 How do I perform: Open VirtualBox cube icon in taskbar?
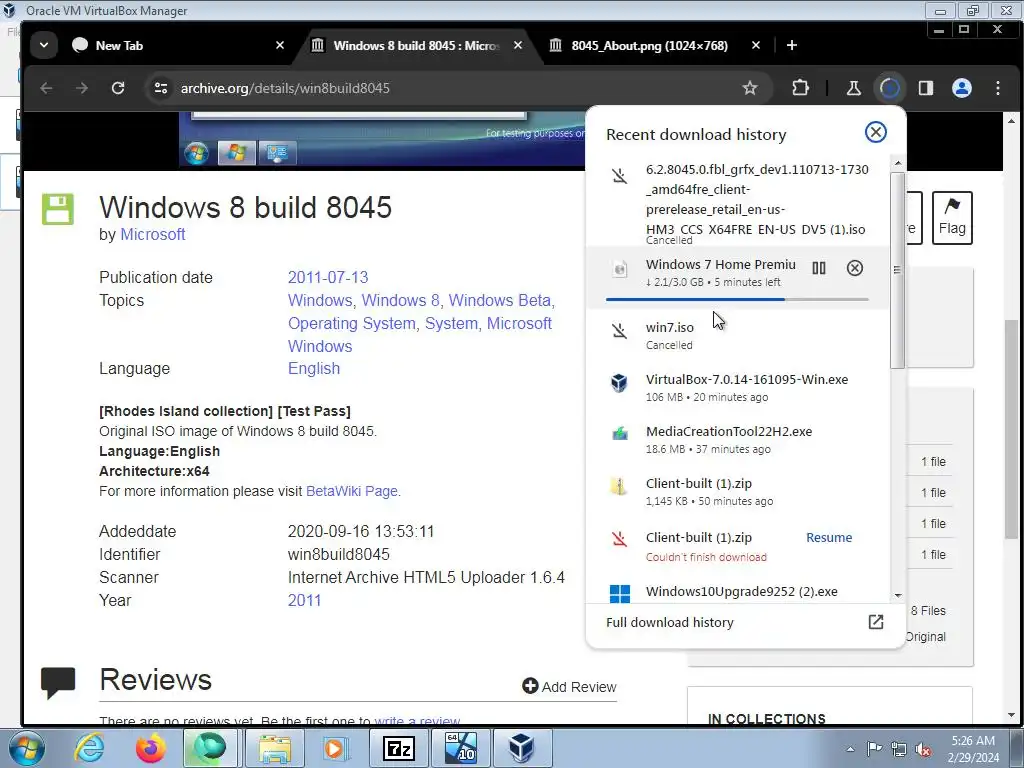click(x=522, y=748)
